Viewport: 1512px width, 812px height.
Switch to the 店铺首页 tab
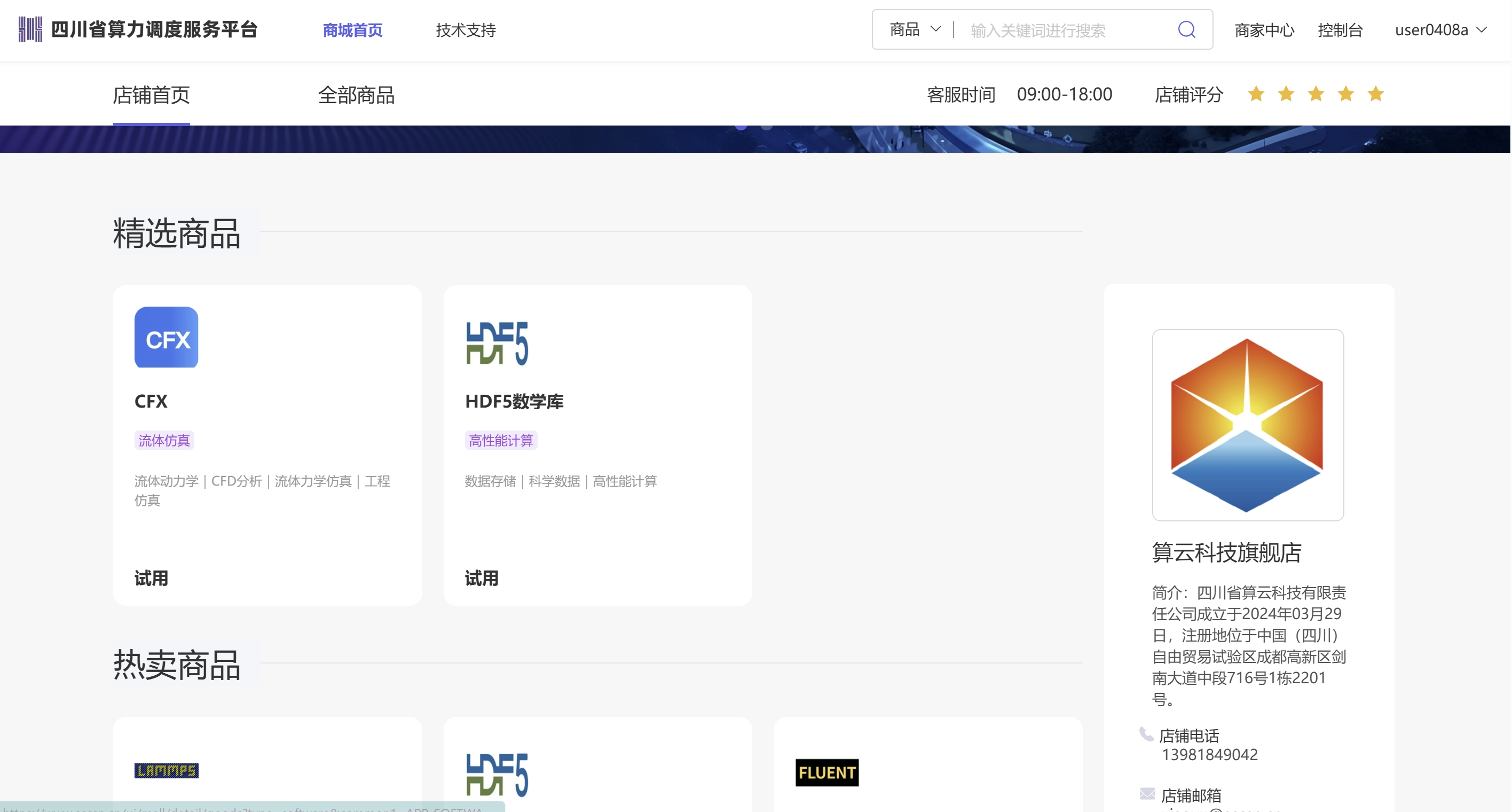tap(151, 95)
